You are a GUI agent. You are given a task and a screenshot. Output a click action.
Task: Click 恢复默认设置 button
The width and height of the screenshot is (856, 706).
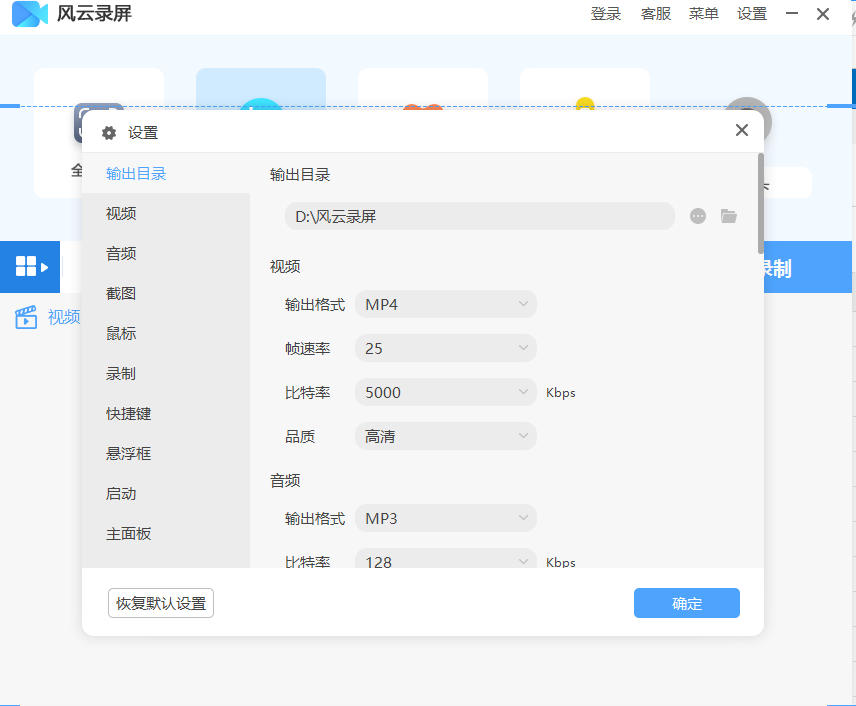161,603
